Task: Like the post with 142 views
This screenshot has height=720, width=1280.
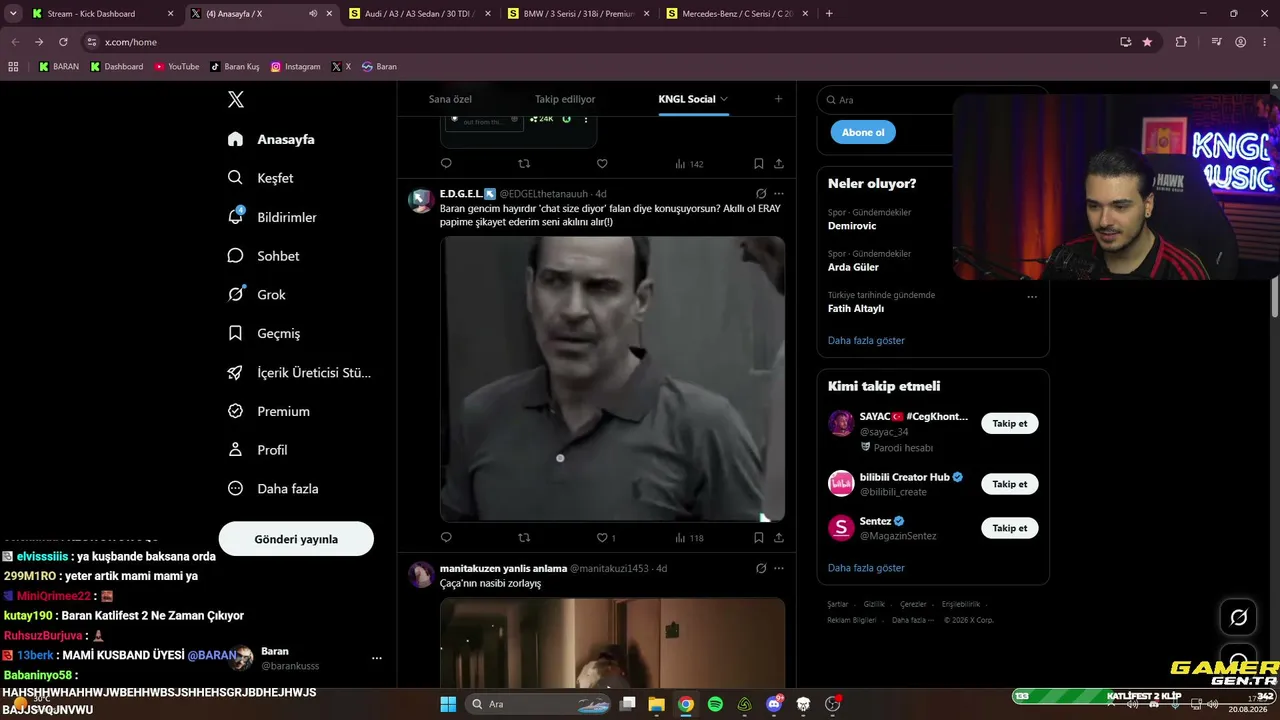Action: click(x=602, y=164)
